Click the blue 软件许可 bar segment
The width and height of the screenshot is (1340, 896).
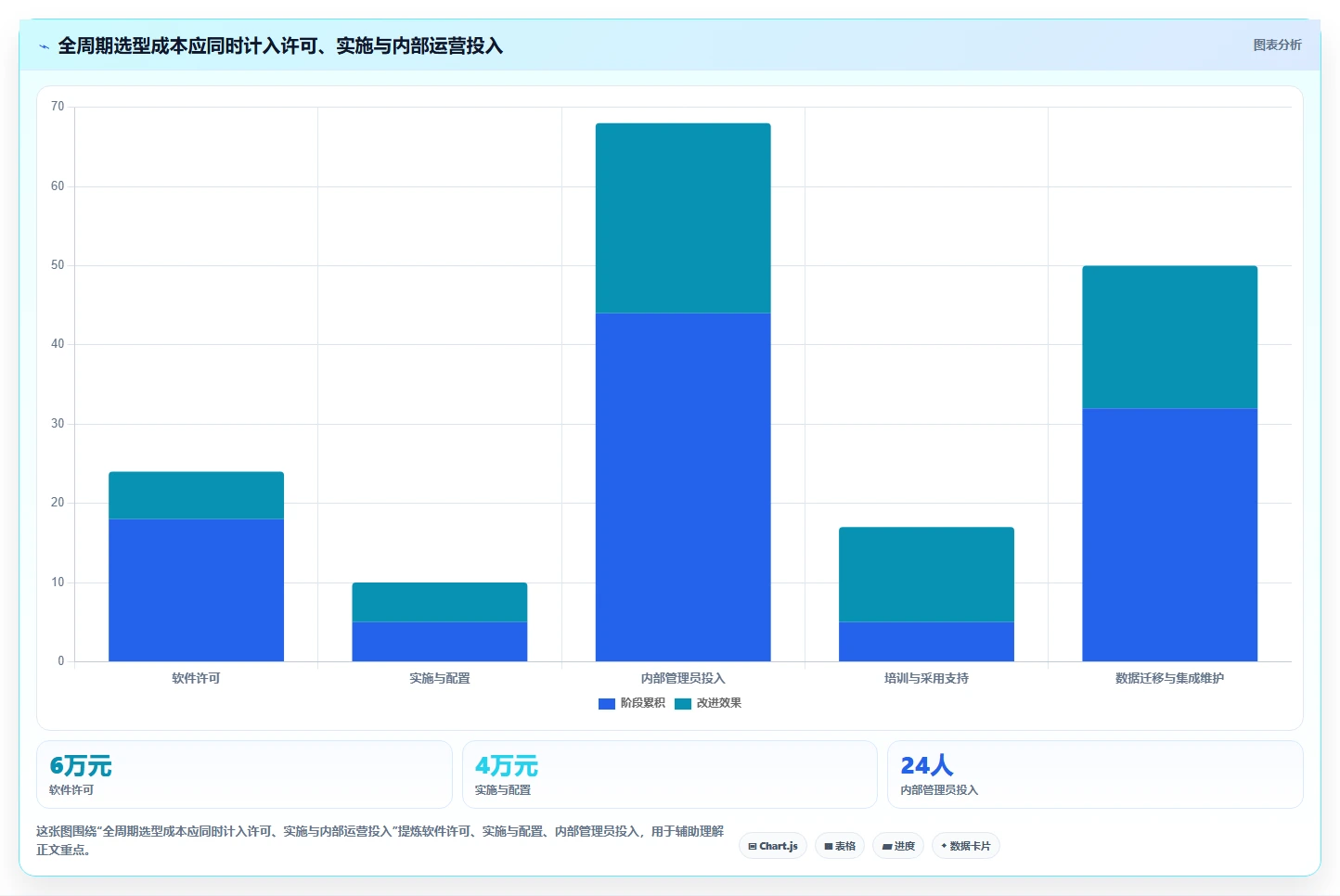[196, 590]
